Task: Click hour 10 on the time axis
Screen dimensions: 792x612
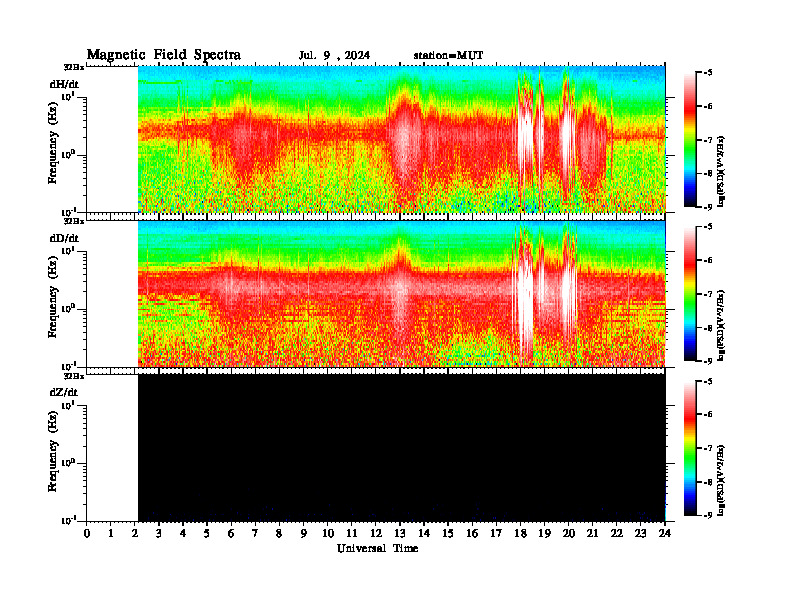Action: [328, 533]
